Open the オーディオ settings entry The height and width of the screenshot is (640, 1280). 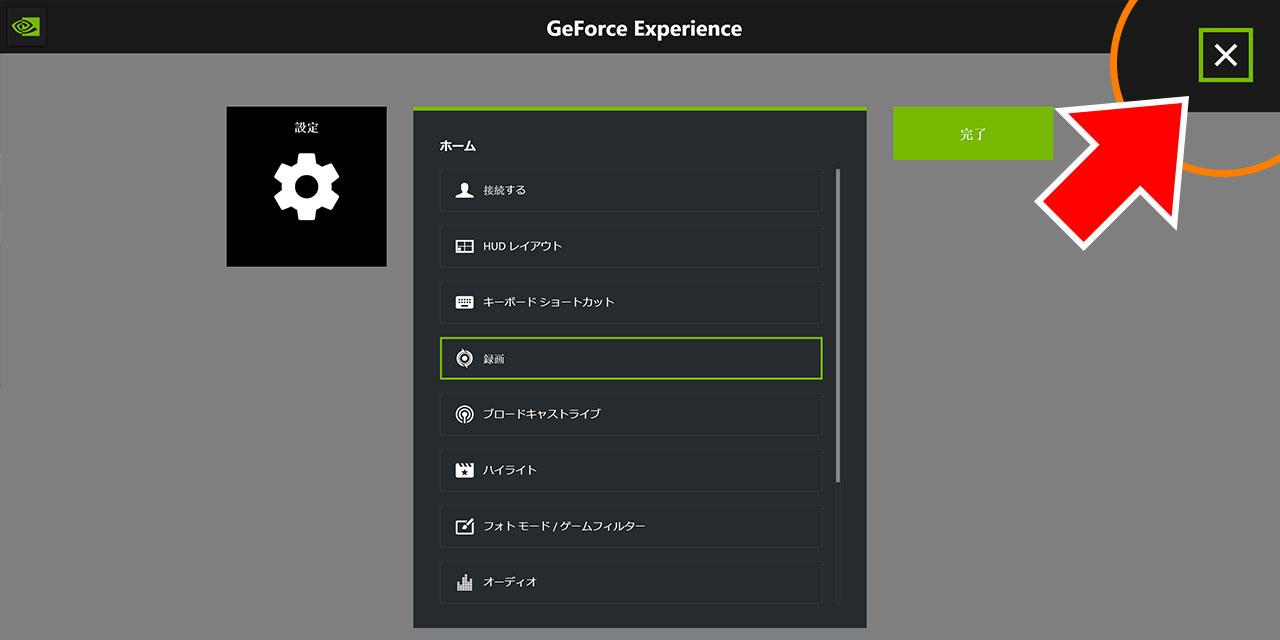tap(631, 582)
